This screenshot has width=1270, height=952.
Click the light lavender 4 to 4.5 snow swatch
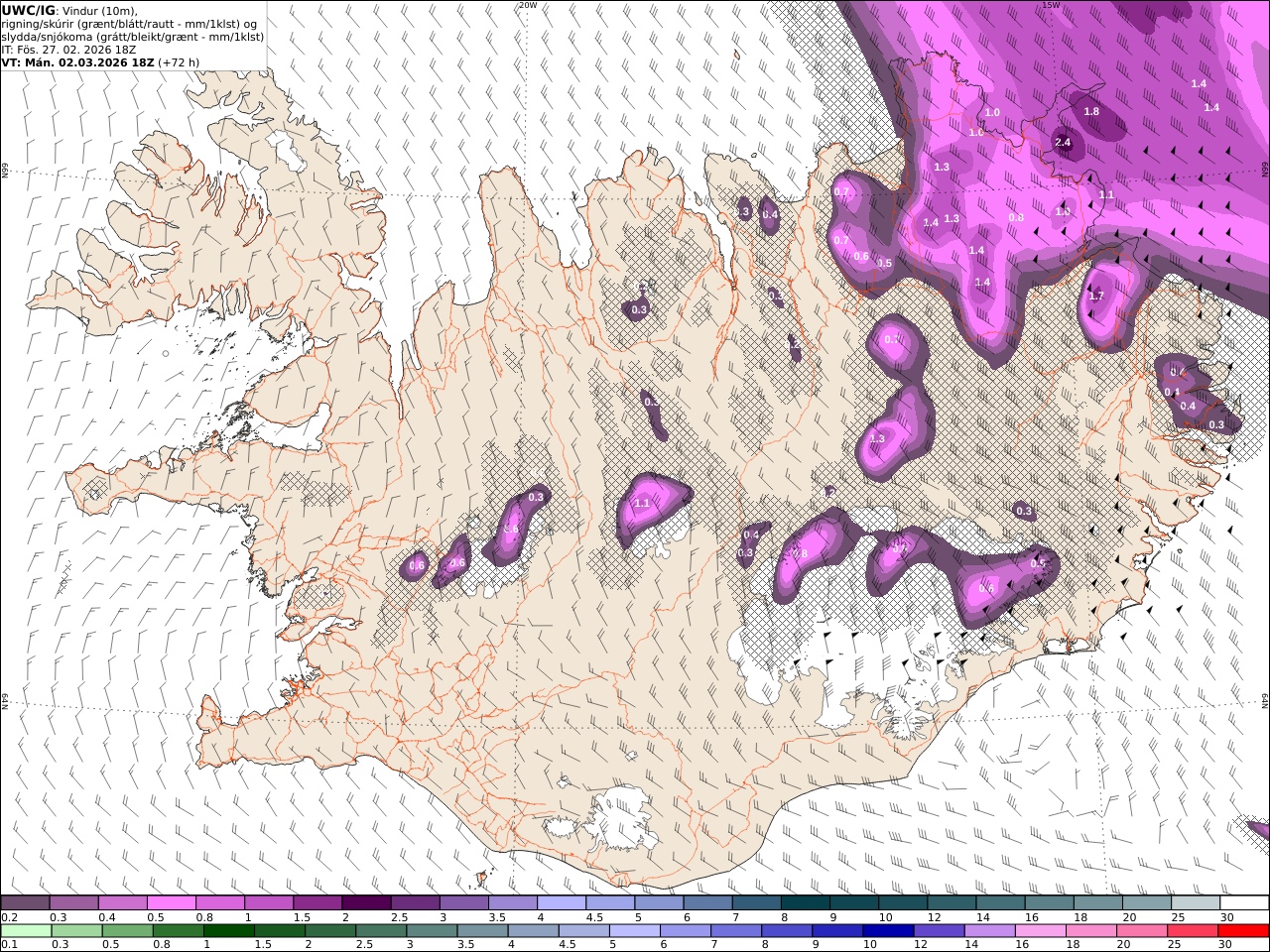tap(562, 902)
